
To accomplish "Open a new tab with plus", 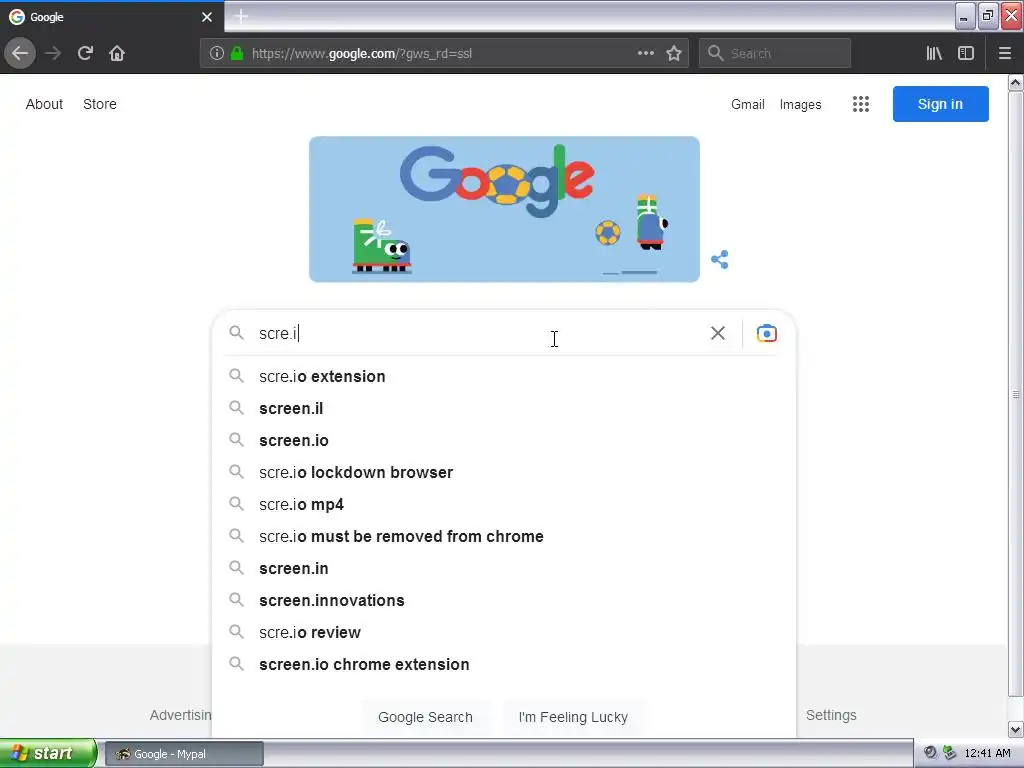I will (x=240, y=16).
